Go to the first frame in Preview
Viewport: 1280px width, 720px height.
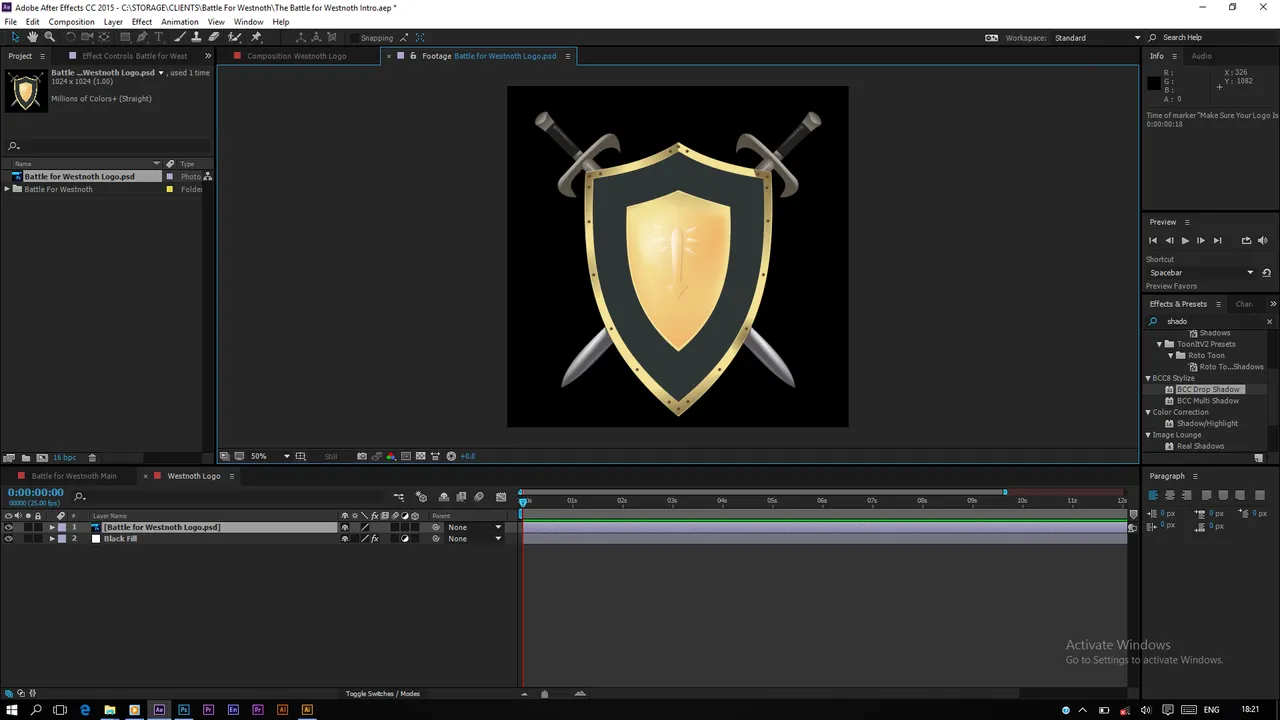click(x=1153, y=240)
